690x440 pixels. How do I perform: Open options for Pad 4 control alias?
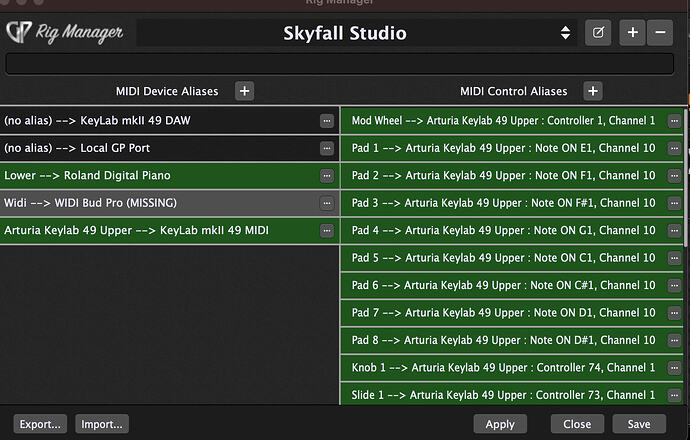pos(674,230)
